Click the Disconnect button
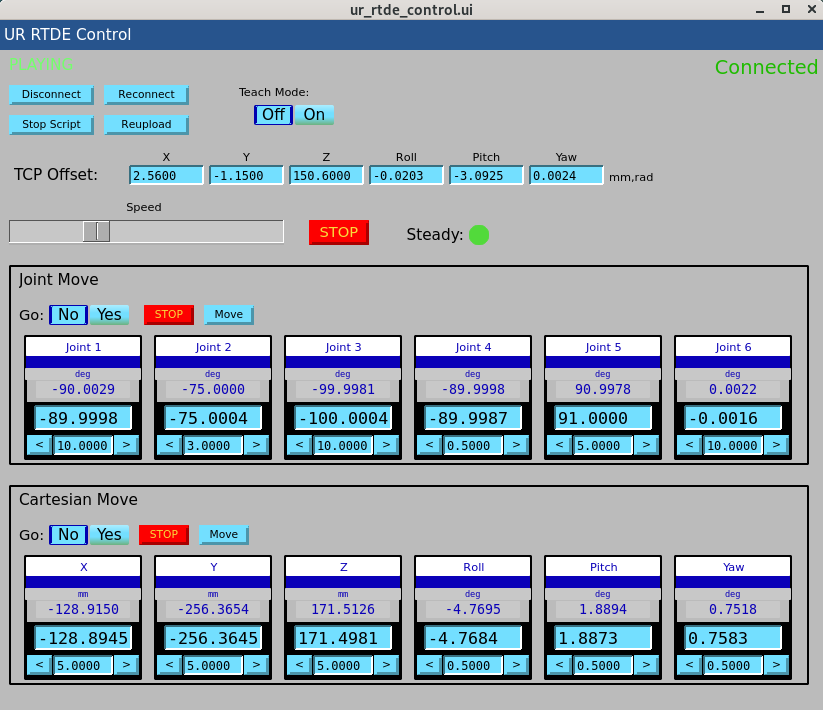The height and width of the screenshot is (710, 823). 51,94
